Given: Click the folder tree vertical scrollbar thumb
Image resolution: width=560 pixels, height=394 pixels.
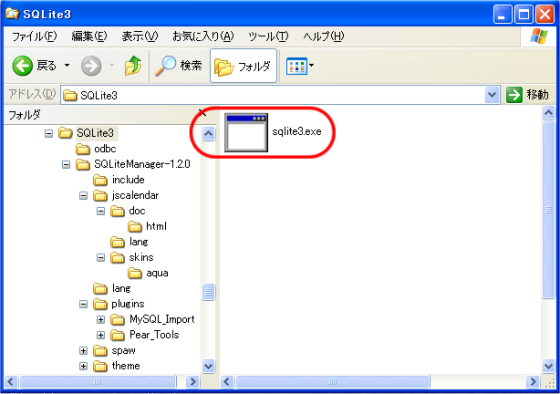Looking at the screenshot, I should [x=208, y=292].
